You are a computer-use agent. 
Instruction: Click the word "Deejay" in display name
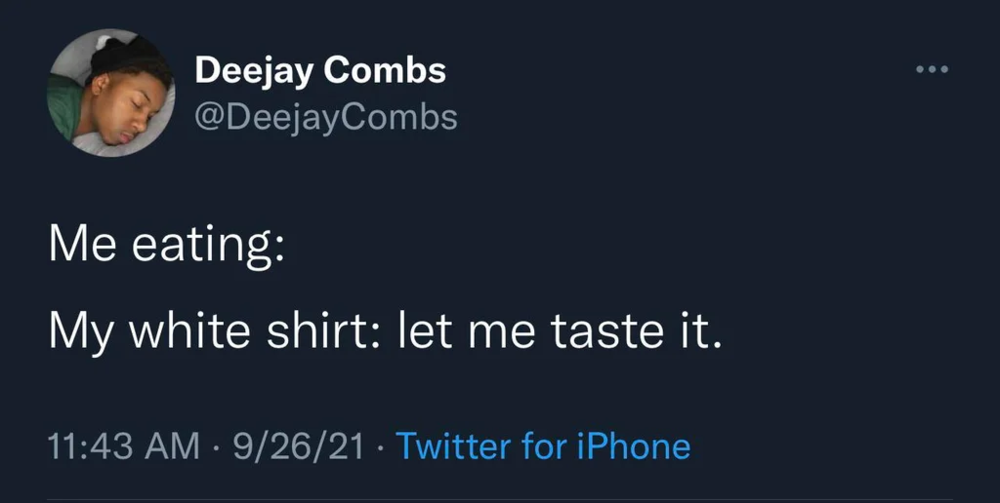coord(255,71)
